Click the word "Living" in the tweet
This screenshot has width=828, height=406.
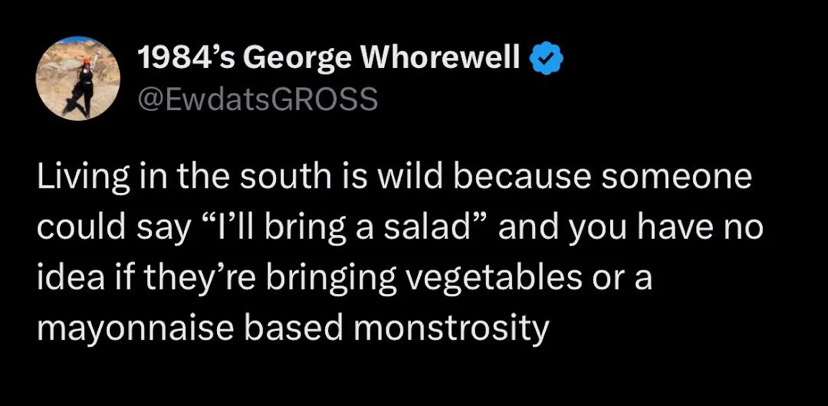[x=83, y=177]
